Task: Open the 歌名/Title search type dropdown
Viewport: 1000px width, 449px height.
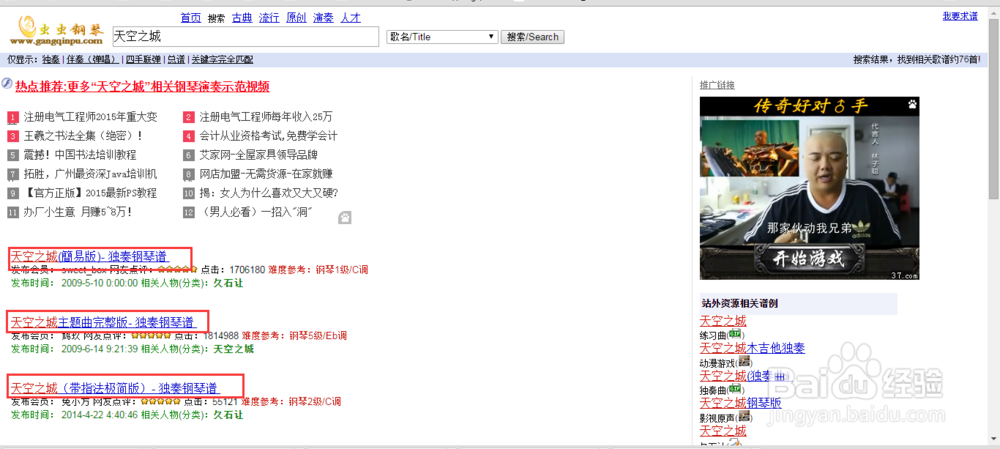Action: 443,37
